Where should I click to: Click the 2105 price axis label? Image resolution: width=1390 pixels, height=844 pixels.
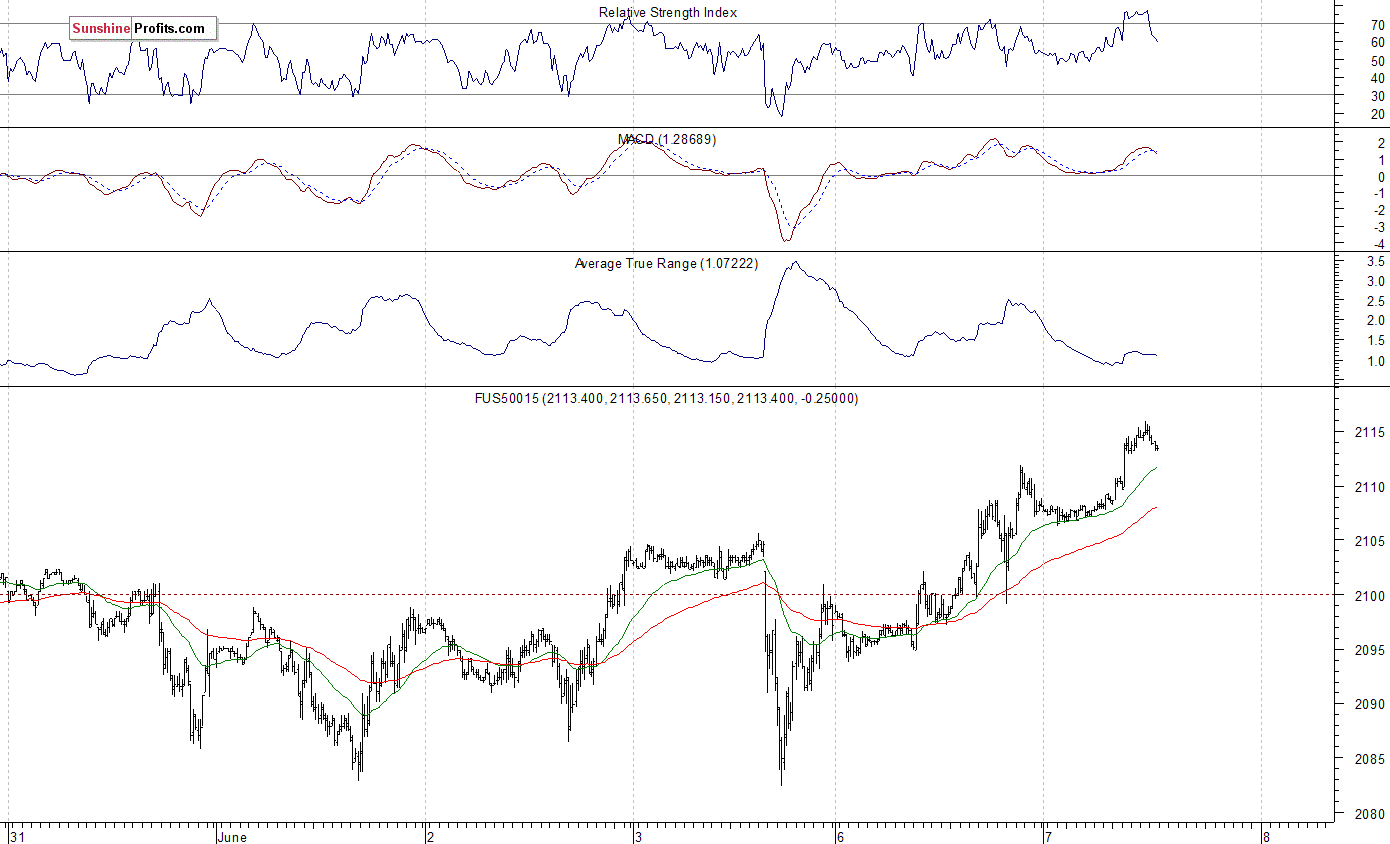coord(1370,541)
